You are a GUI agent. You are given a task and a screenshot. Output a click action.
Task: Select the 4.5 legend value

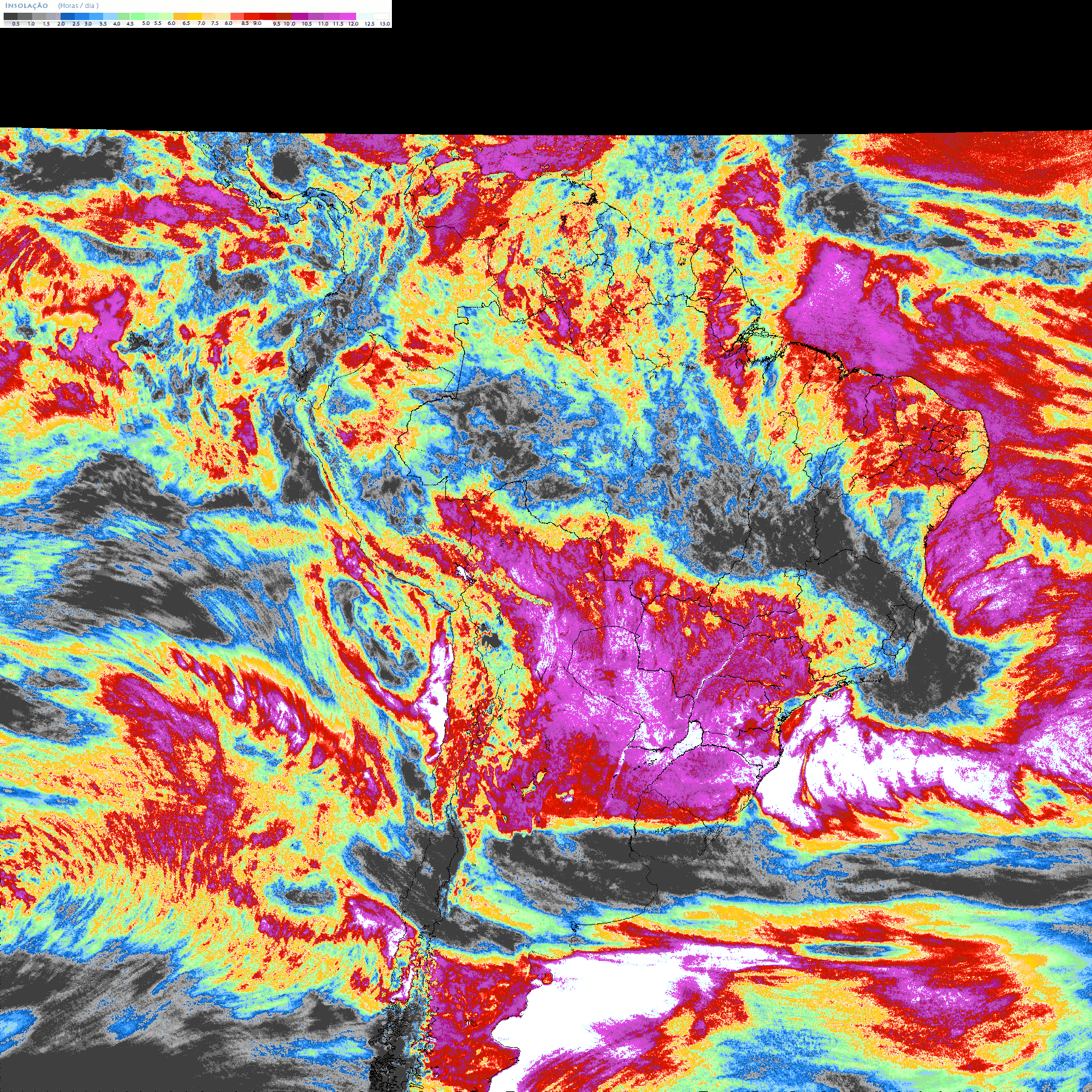pyautogui.click(x=130, y=24)
